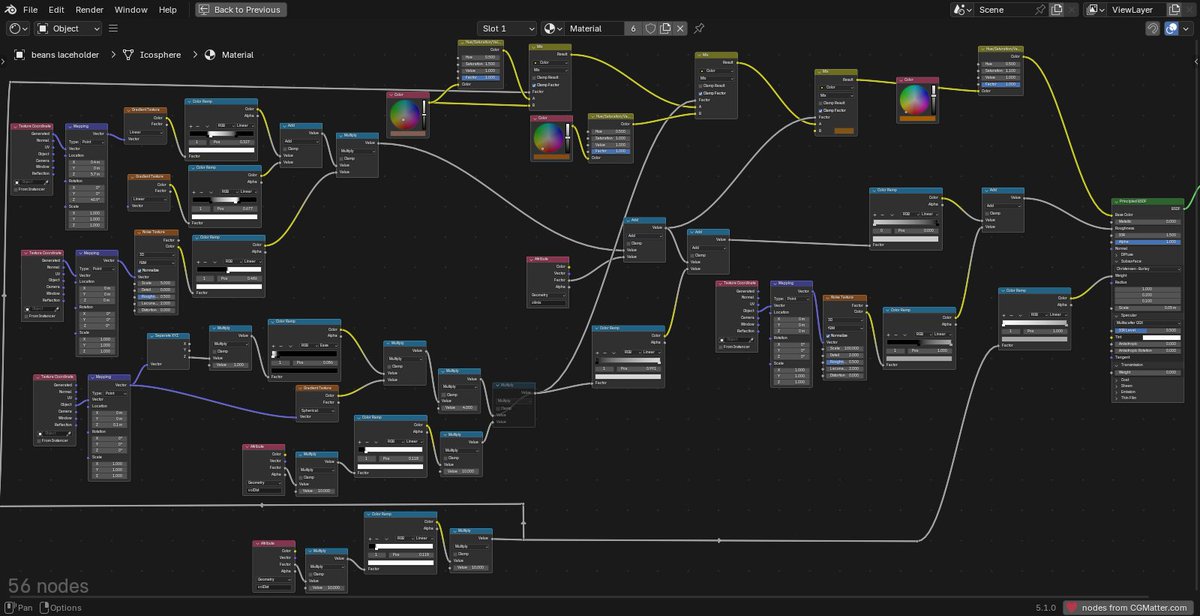Viewport: 1200px width, 616px height.
Task: Click the new scene icon
Action: (1057, 9)
